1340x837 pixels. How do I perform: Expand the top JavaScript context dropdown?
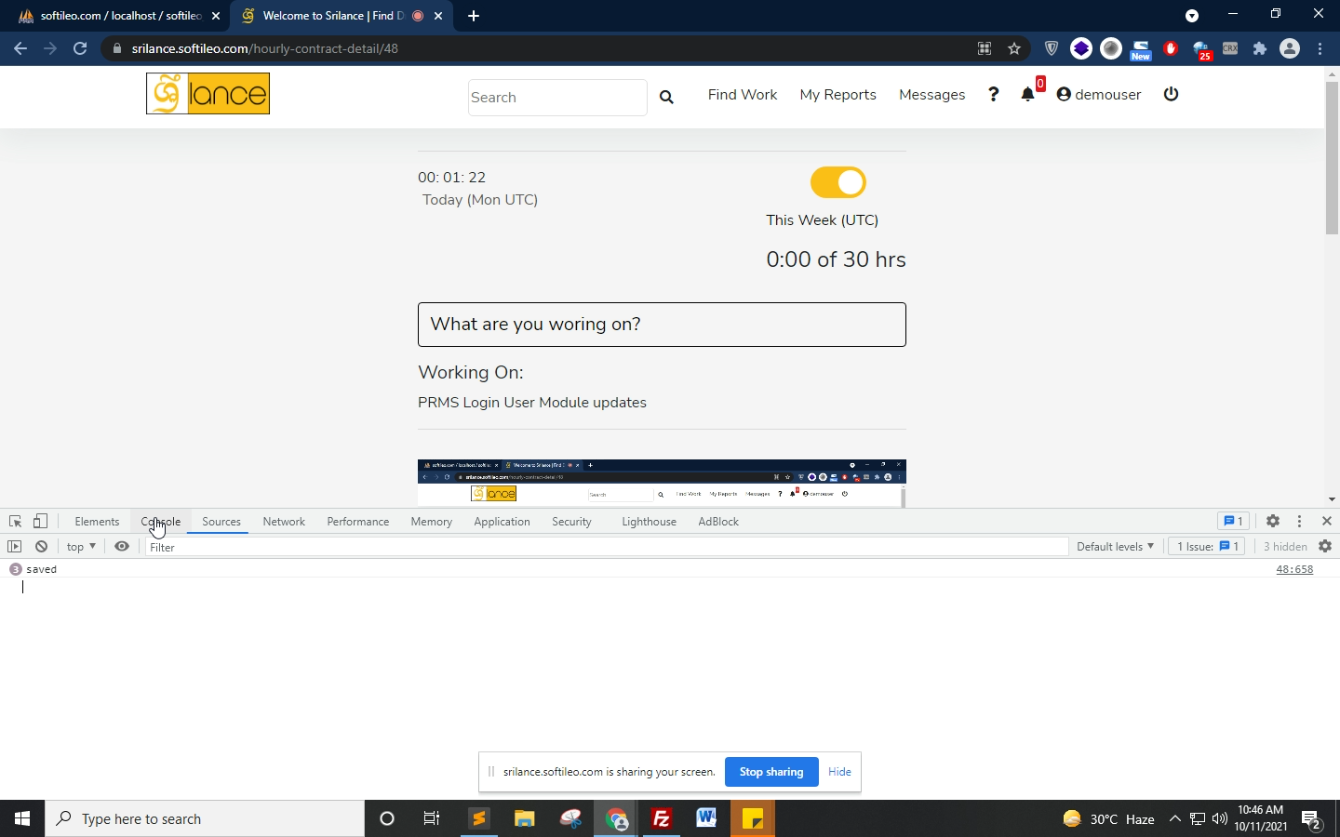tap(81, 547)
